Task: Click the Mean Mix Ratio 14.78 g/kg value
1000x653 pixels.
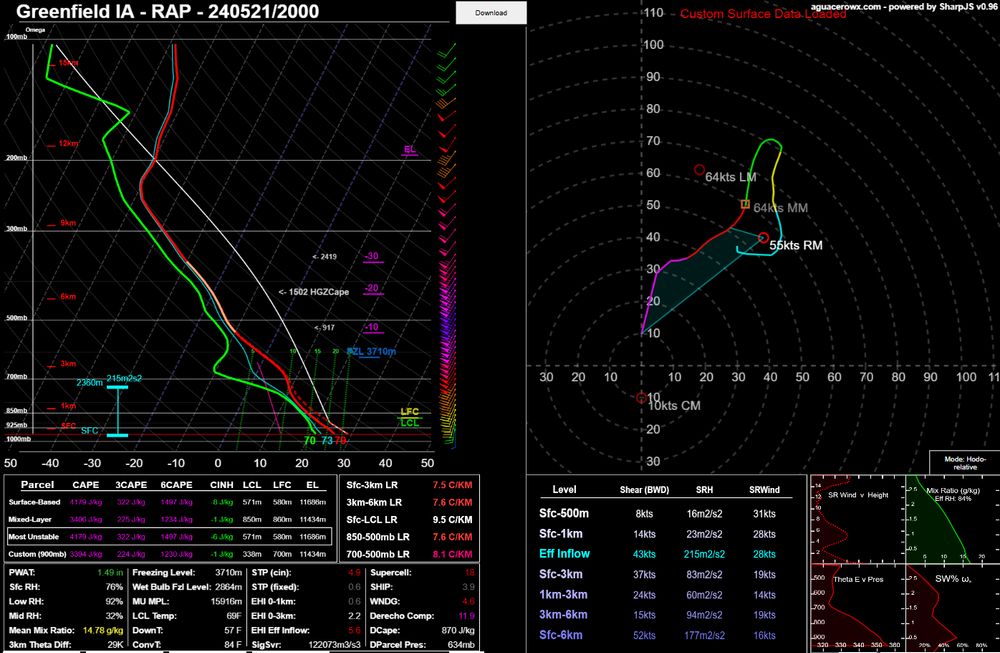Action: pyautogui.click(x=103, y=630)
